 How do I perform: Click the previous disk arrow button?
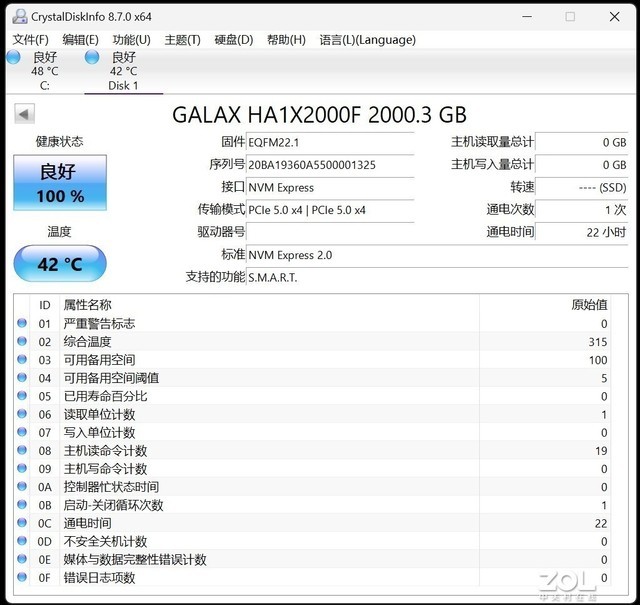24,114
